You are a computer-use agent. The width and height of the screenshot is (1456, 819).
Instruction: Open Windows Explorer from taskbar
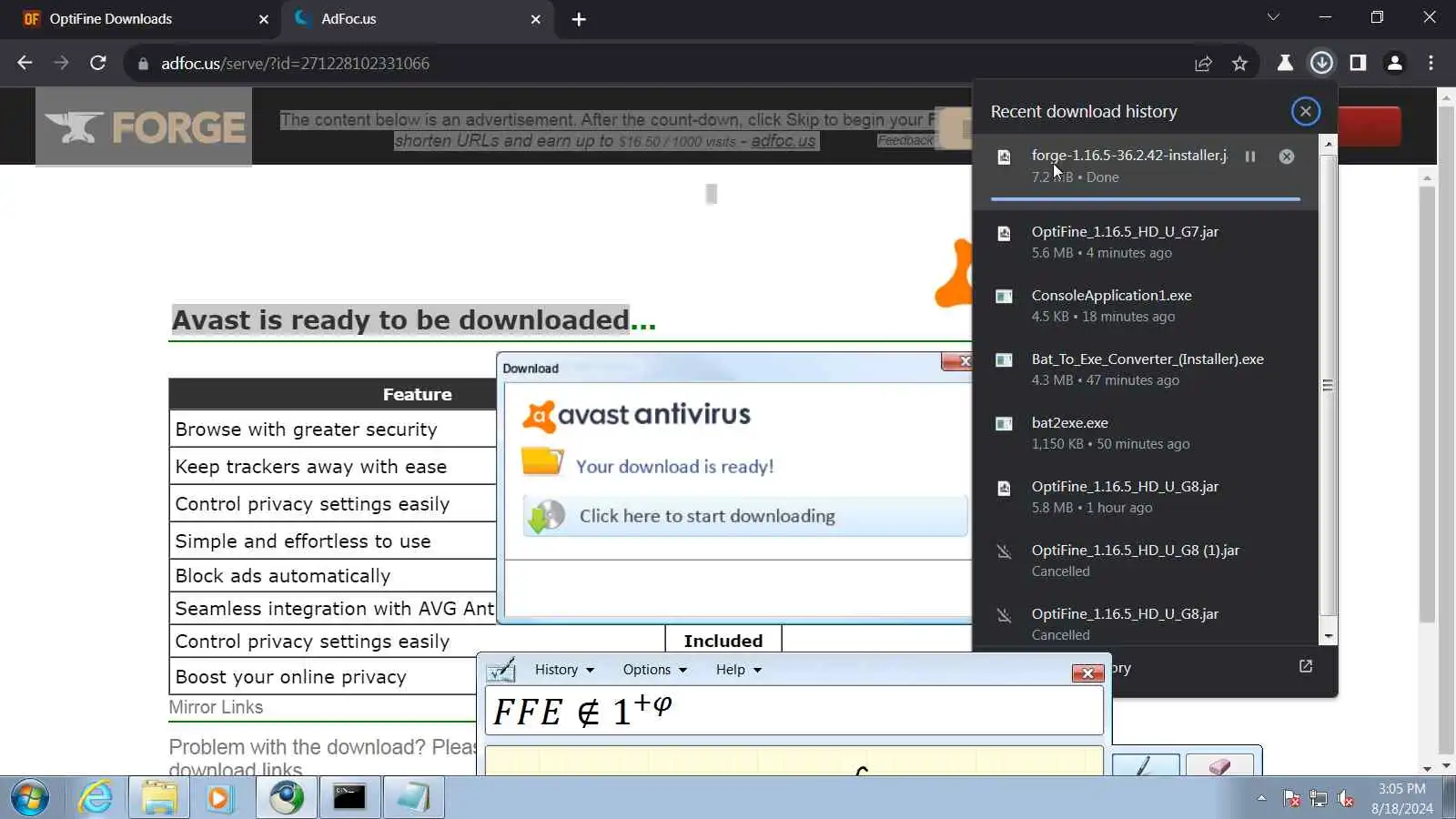(x=159, y=798)
